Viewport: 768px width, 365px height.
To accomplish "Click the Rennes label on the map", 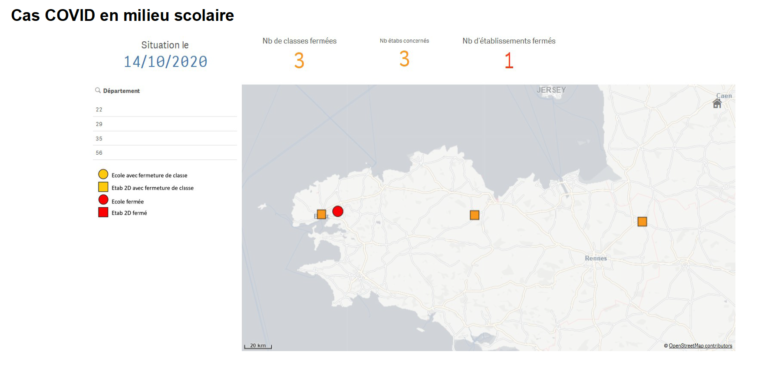I will [x=596, y=258].
